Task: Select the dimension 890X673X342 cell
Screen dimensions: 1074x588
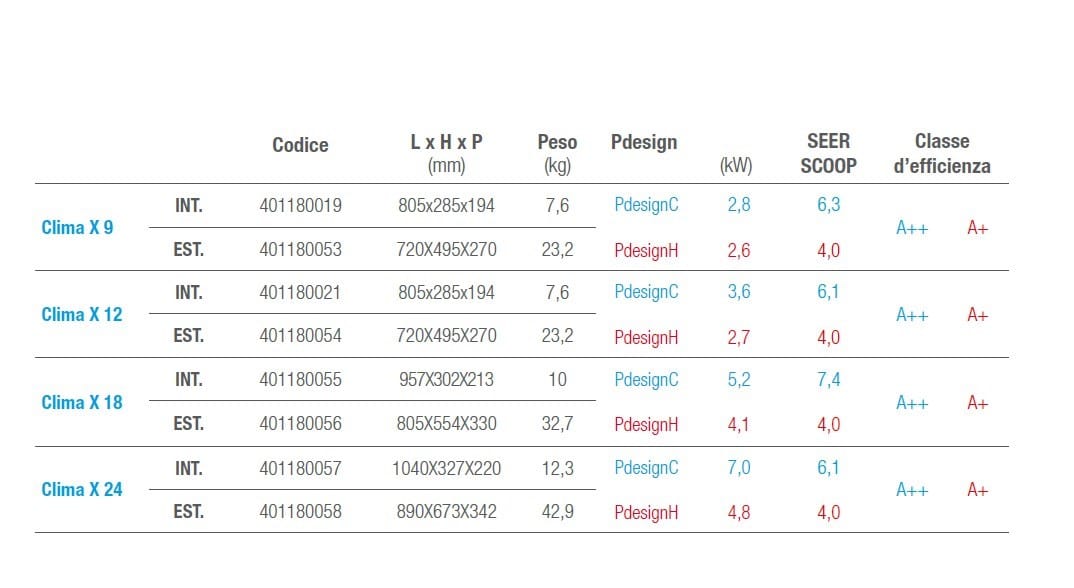Action: click(x=446, y=512)
